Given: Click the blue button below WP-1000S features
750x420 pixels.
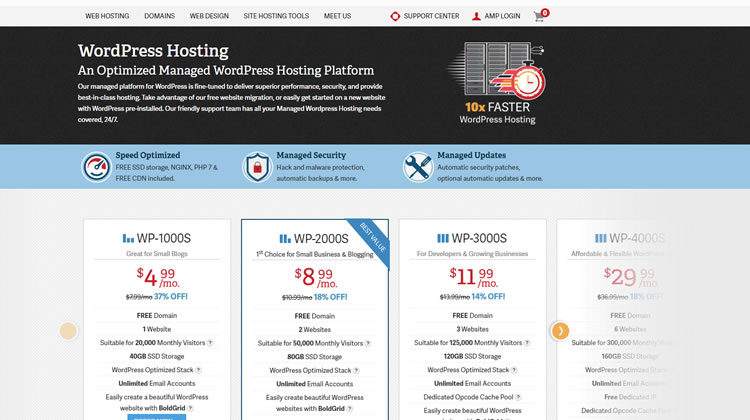Looking at the screenshot, I should point(156,418).
